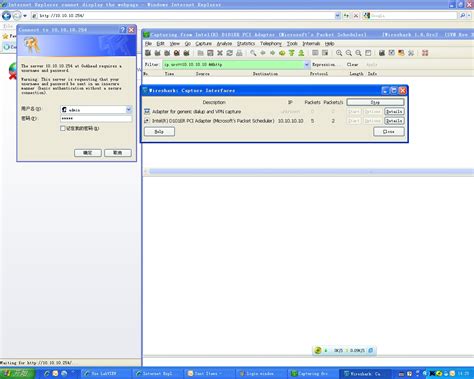Click the Internet Explorer back button
The width and height of the screenshot is (474, 379).
6,16
